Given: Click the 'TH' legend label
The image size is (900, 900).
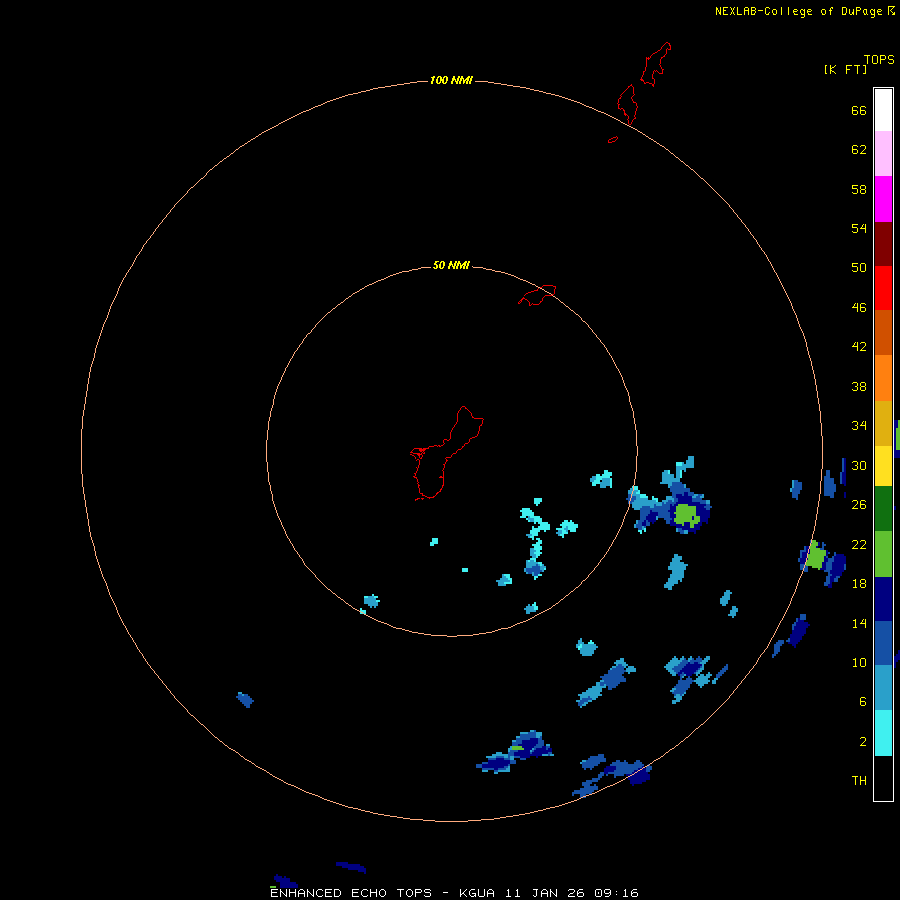Looking at the screenshot, I should (x=859, y=781).
